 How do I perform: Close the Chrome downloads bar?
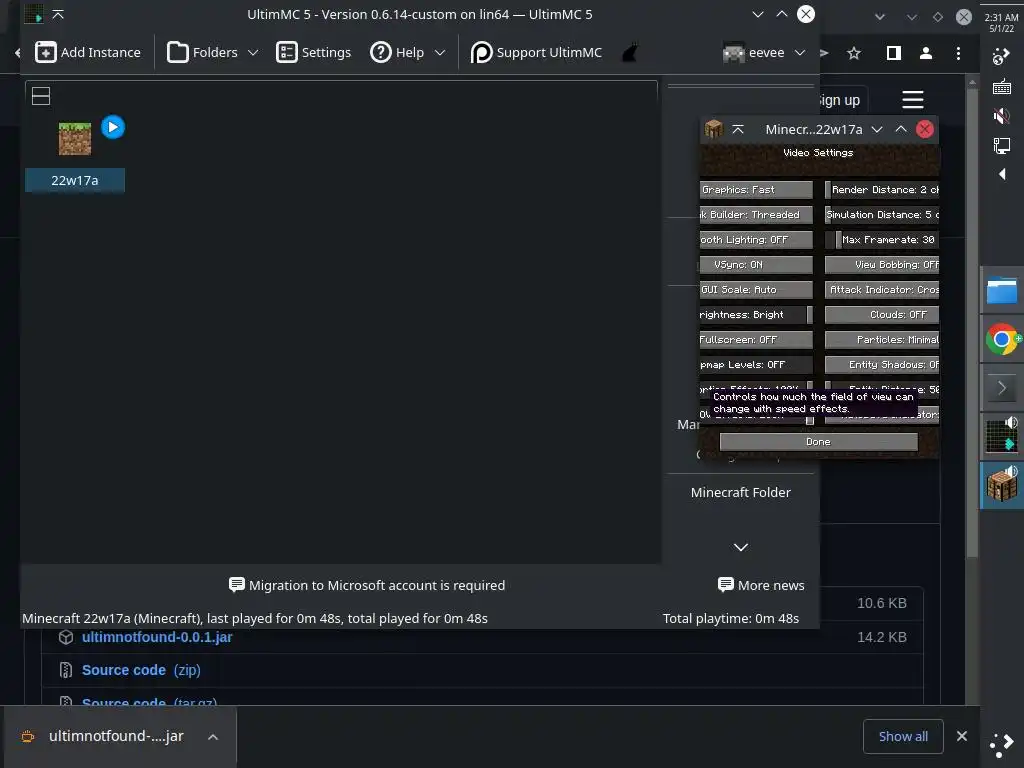click(961, 737)
